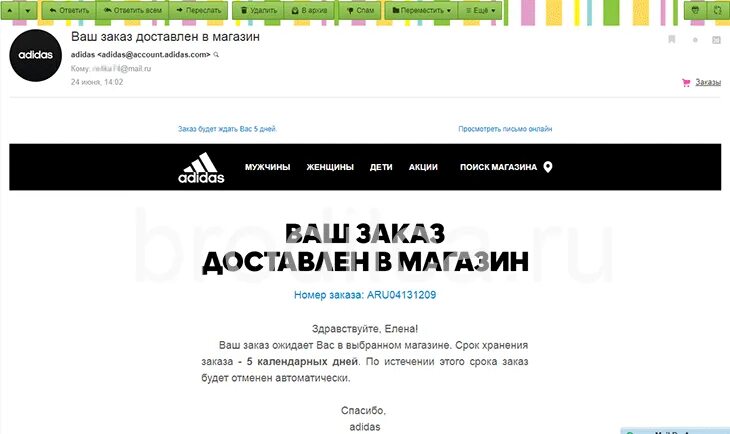Delete the email with Удалить
Viewport: 730px width, 434px height.
(x=258, y=10)
